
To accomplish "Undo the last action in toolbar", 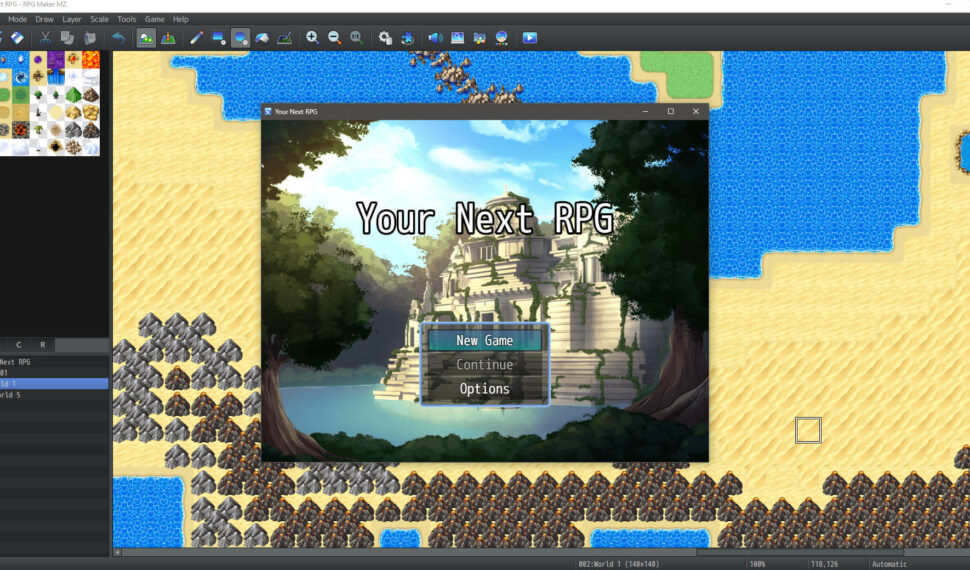I will click(118, 38).
